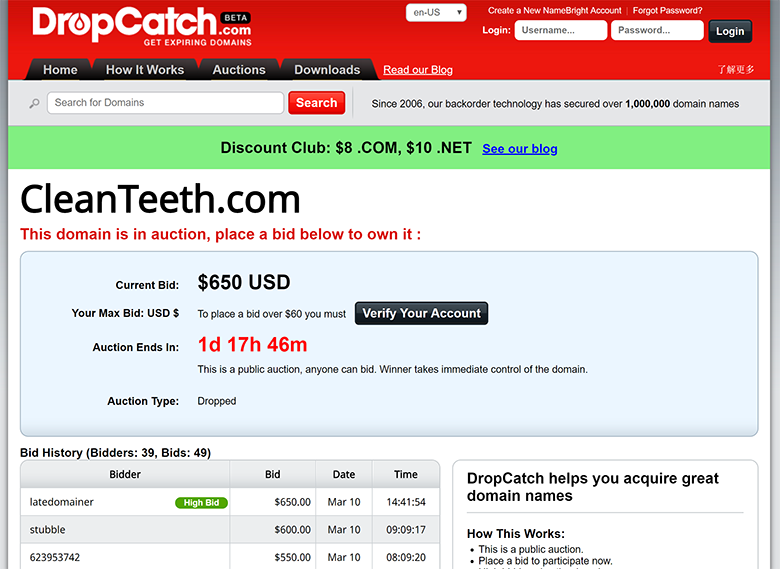Switch to the Auctions tab

point(239,70)
